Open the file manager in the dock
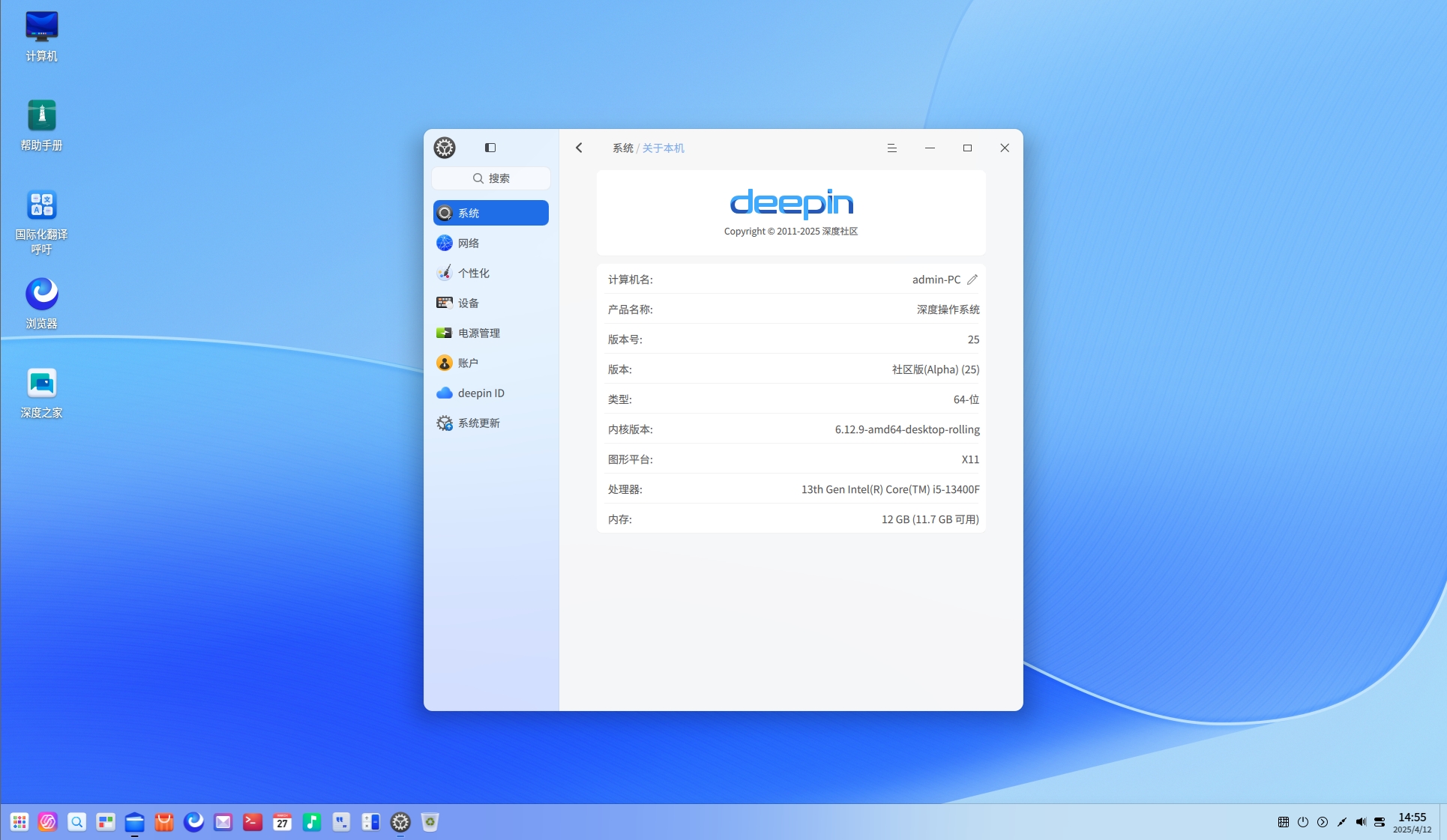 tap(135, 822)
